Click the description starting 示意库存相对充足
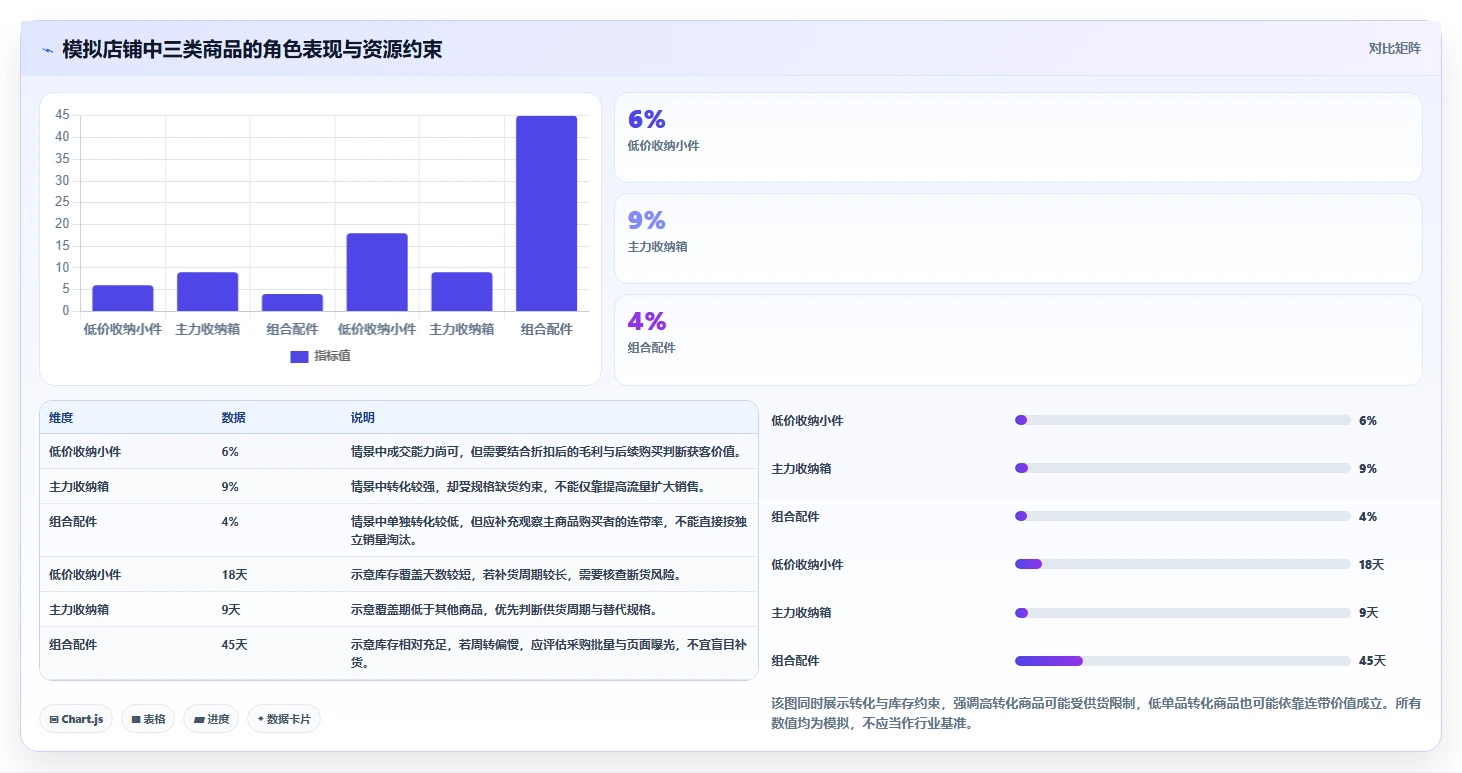The width and height of the screenshot is (1462, 773). (x=547, y=653)
